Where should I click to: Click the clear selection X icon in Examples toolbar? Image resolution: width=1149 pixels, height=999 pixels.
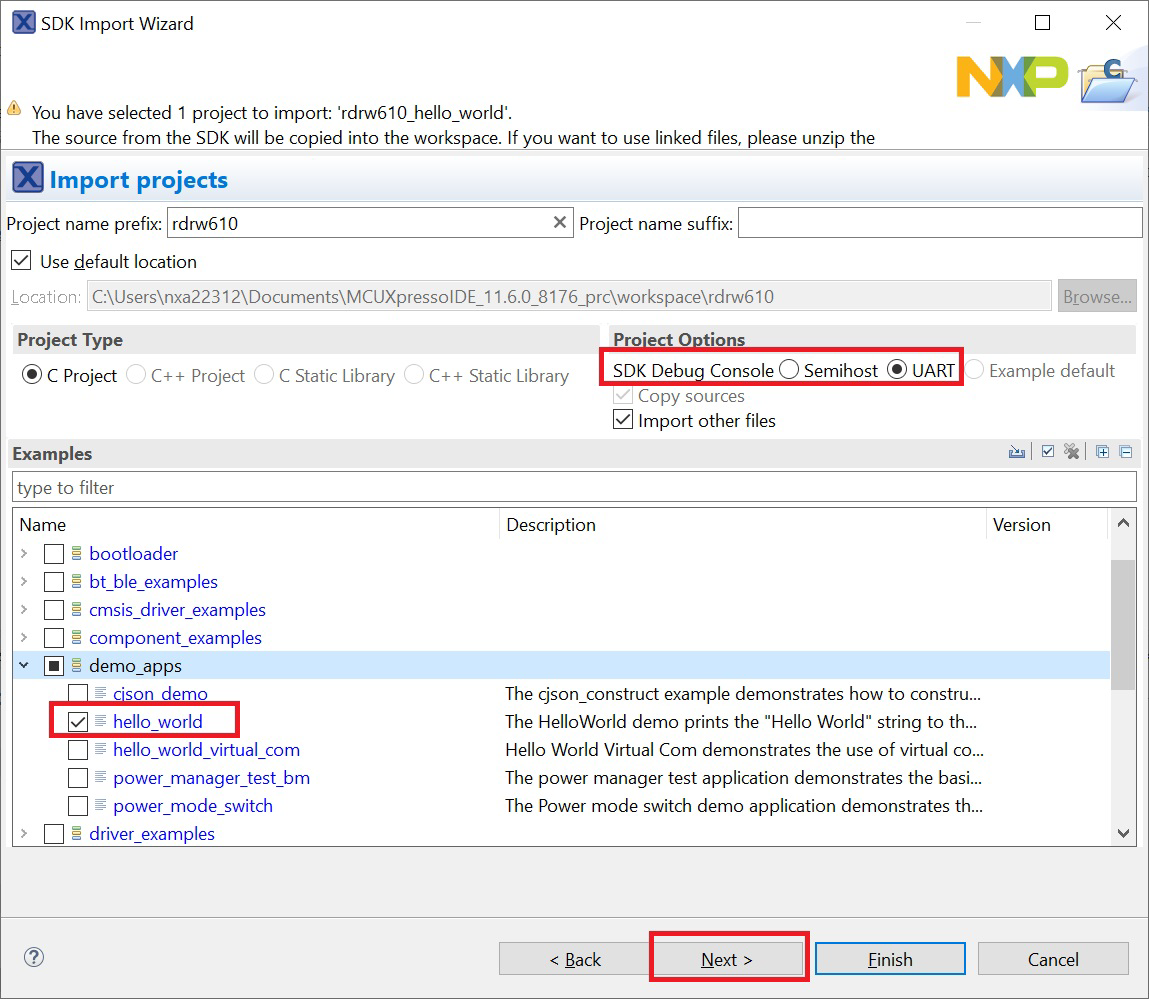(1071, 452)
